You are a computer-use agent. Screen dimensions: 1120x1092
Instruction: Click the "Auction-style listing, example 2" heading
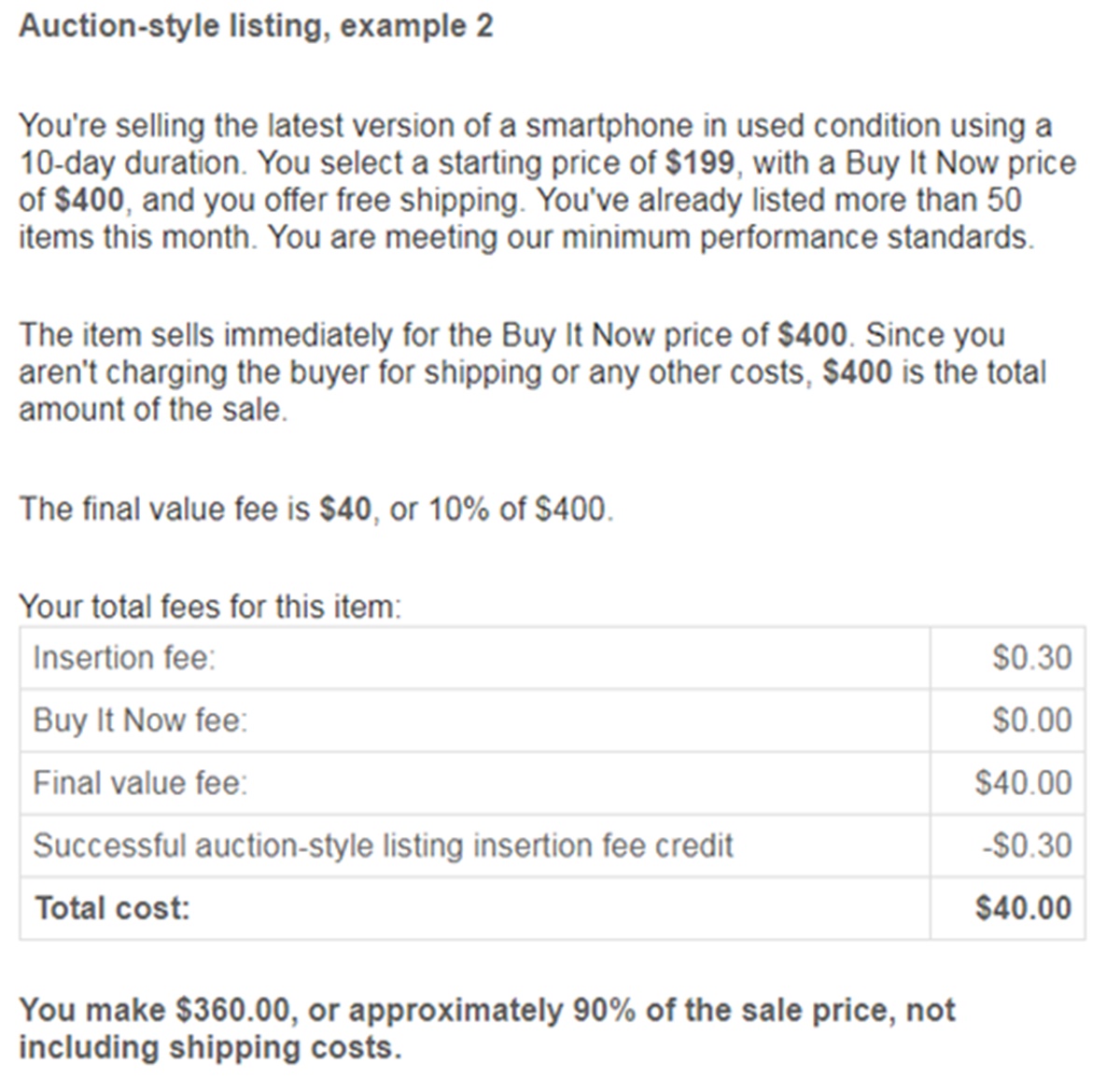pyautogui.click(x=256, y=26)
